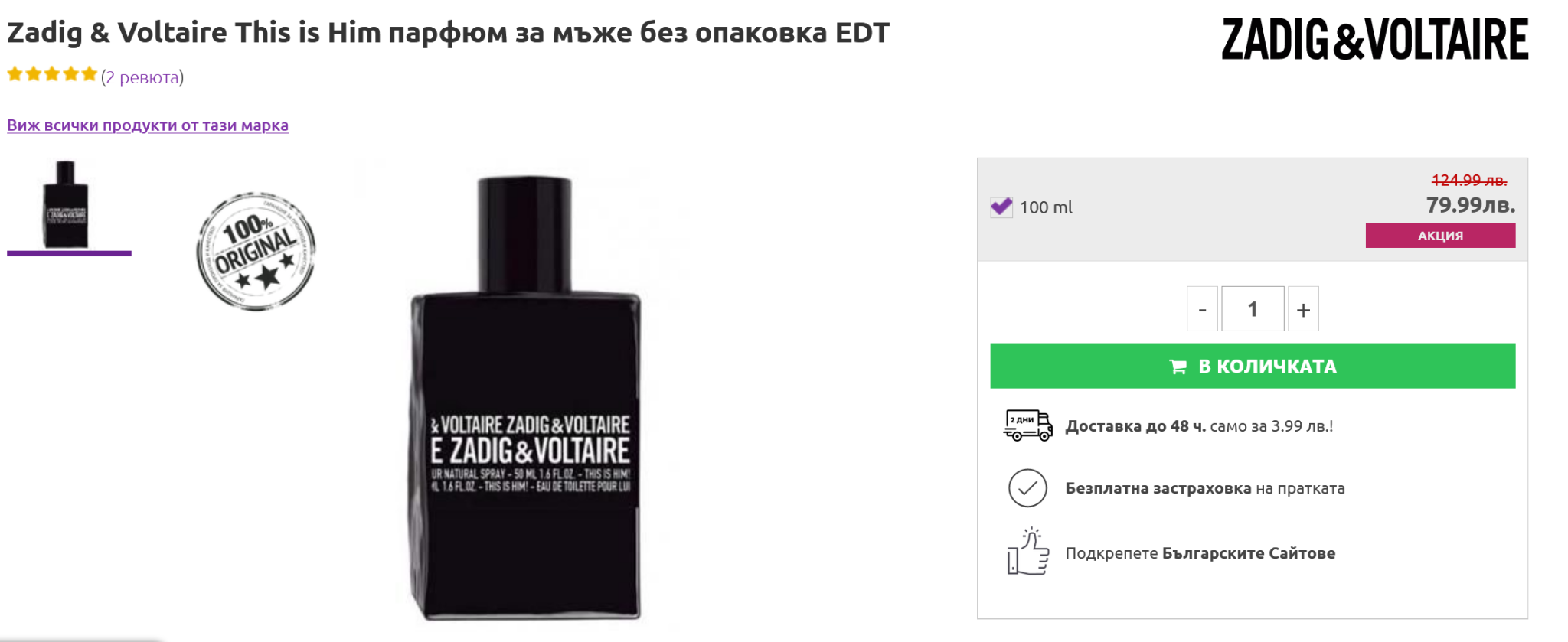This screenshot has height=642, width=1568.
Task: Select the small perfume bottle thumbnail
Action: click(x=67, y=204)
